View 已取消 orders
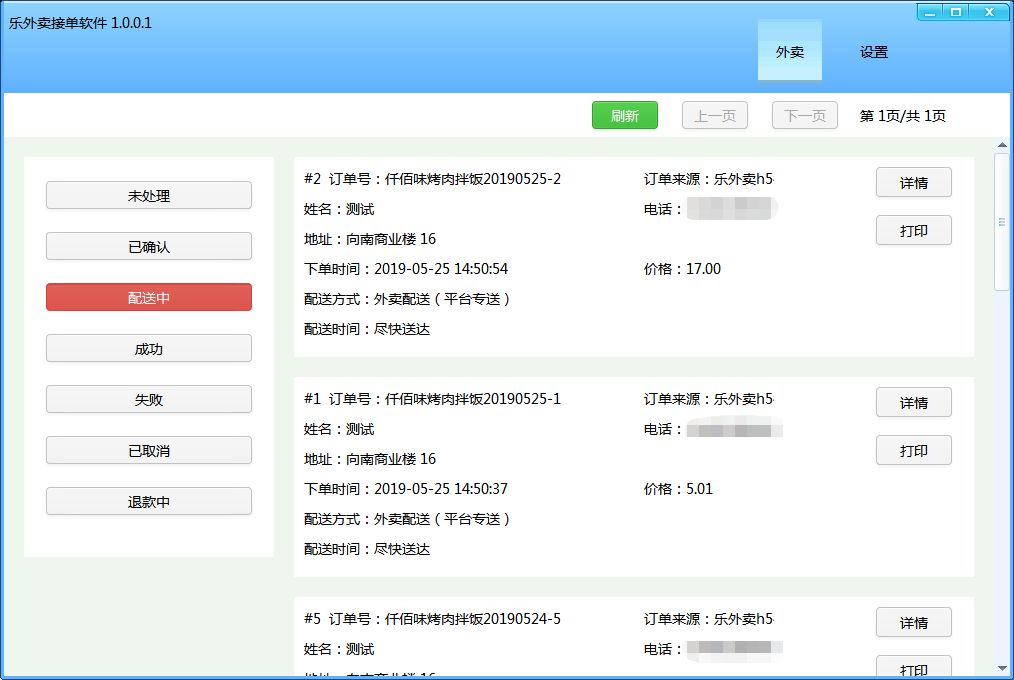Viewport: 1014px width, 680px height. (149, 451)
